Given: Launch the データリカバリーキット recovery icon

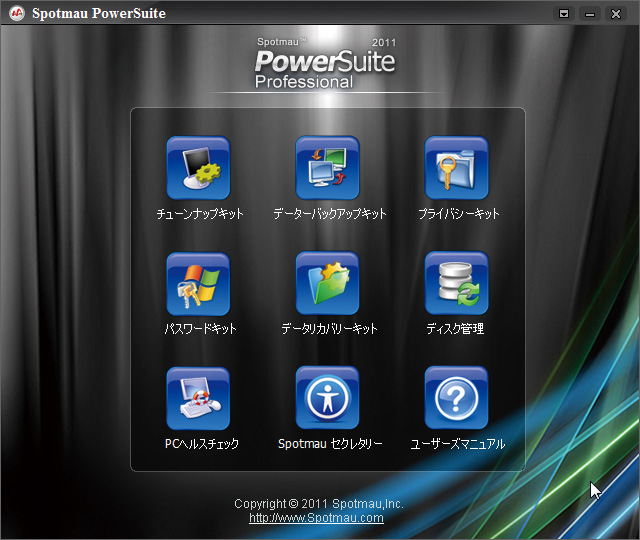Looking at the screenshot, I should pyautogui.click(x=327, y=283).
